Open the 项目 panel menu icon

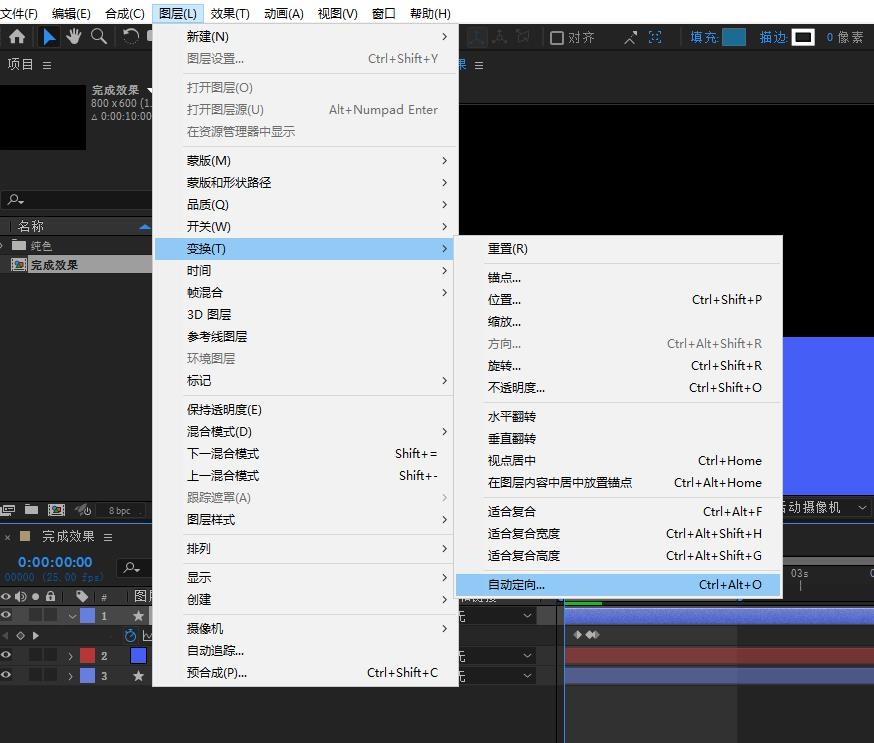47,66
